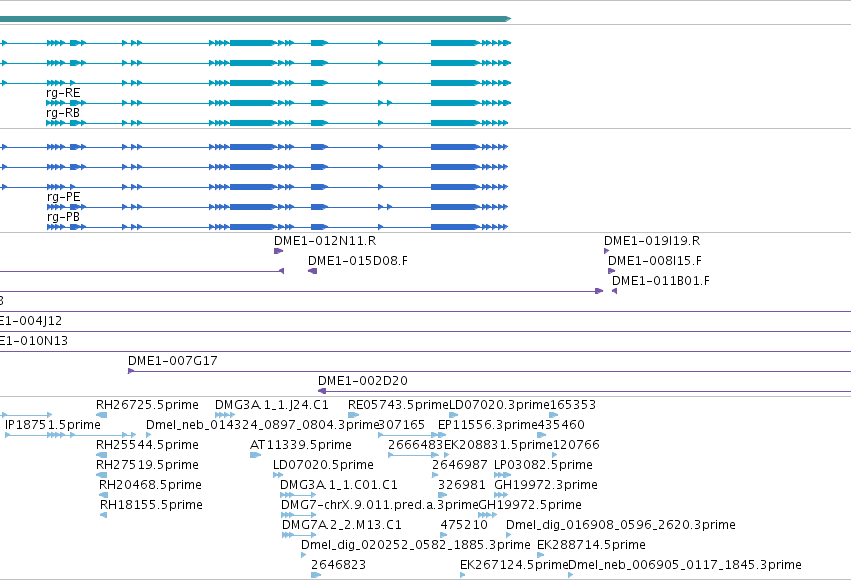Select the RH18155.5prime EST label

[151, 505]
